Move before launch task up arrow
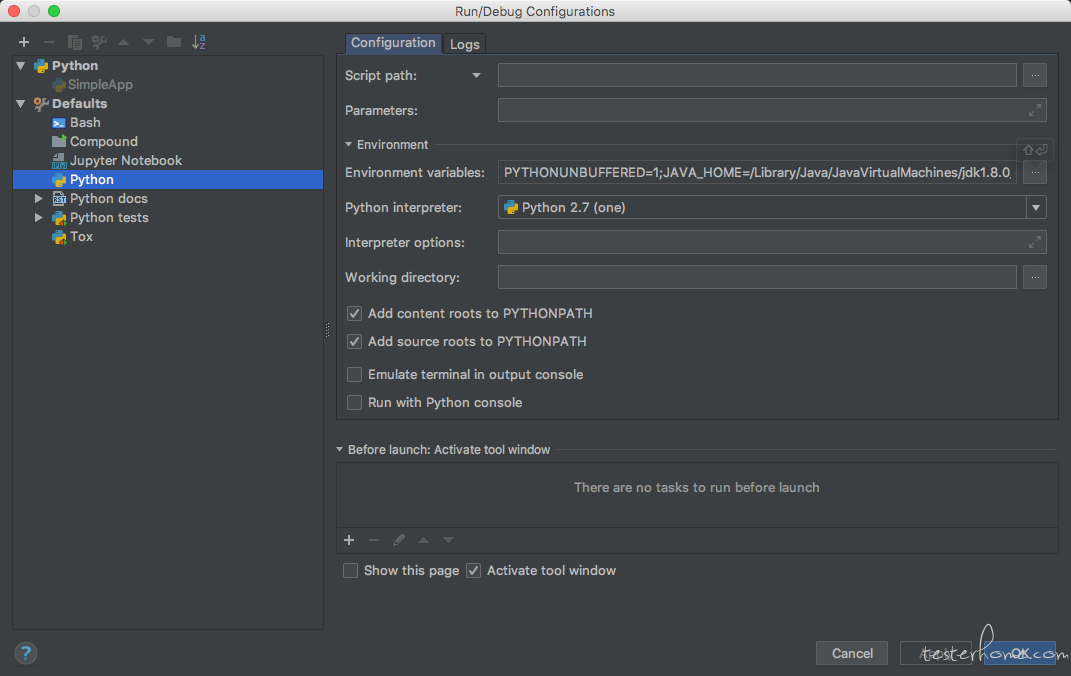This screenshot has width=1071, height=676. [x=423, y=540]
